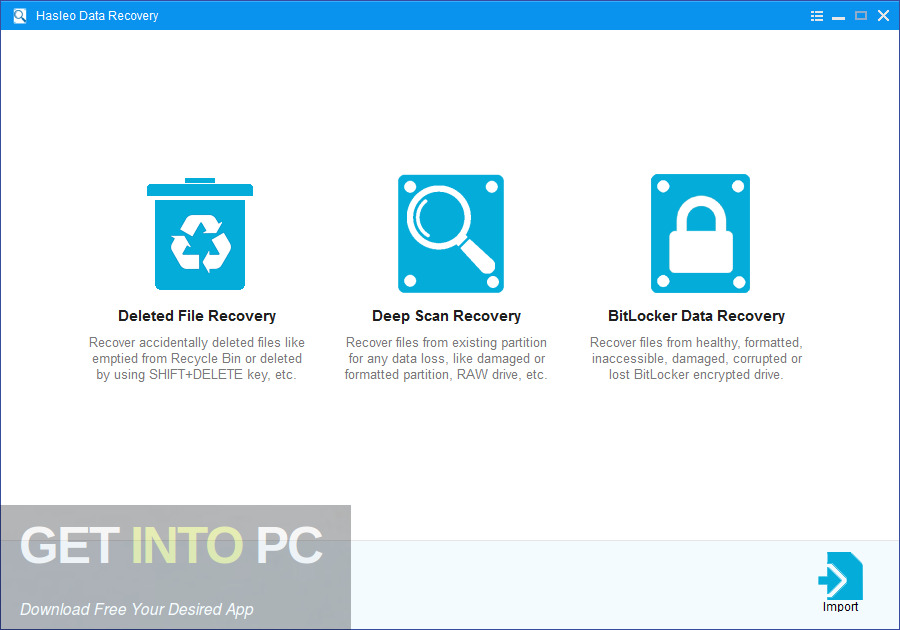Click the Import arrow icon
The width and height of the screenshot is (900, 630).
click(x=840, y=576)
